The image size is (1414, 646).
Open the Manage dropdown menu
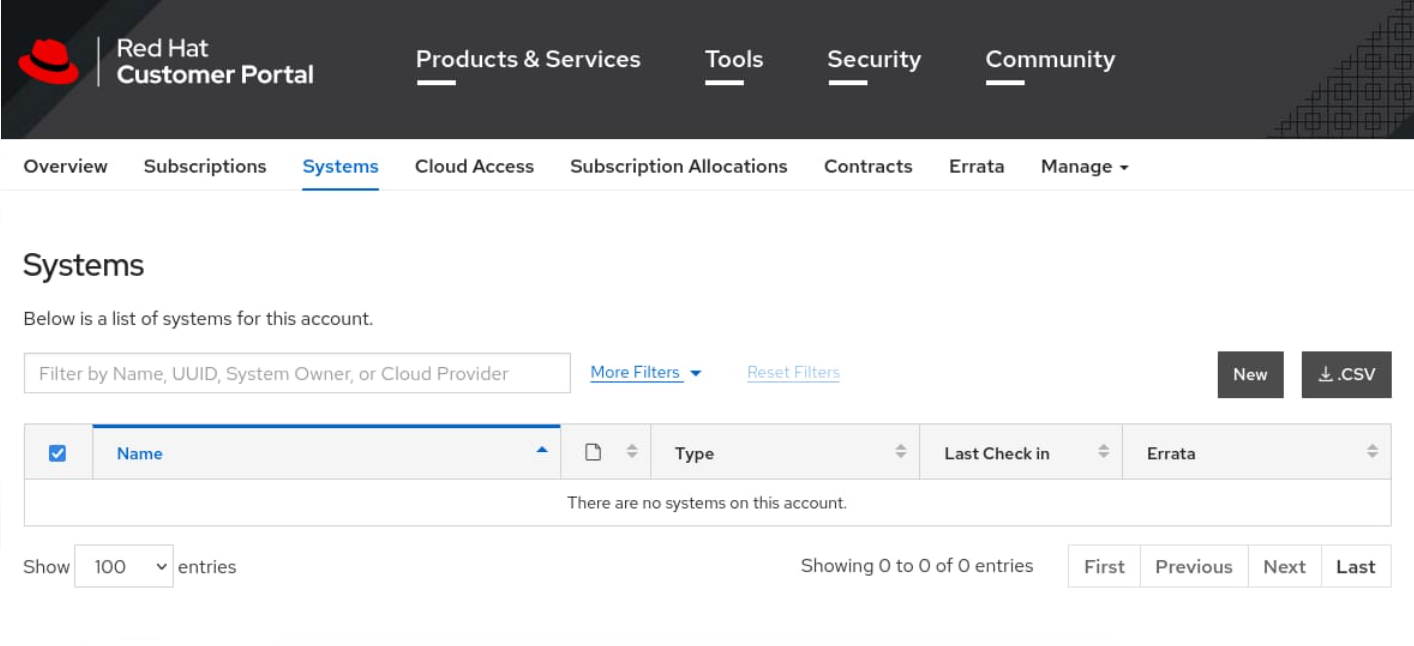point(1084,166)
